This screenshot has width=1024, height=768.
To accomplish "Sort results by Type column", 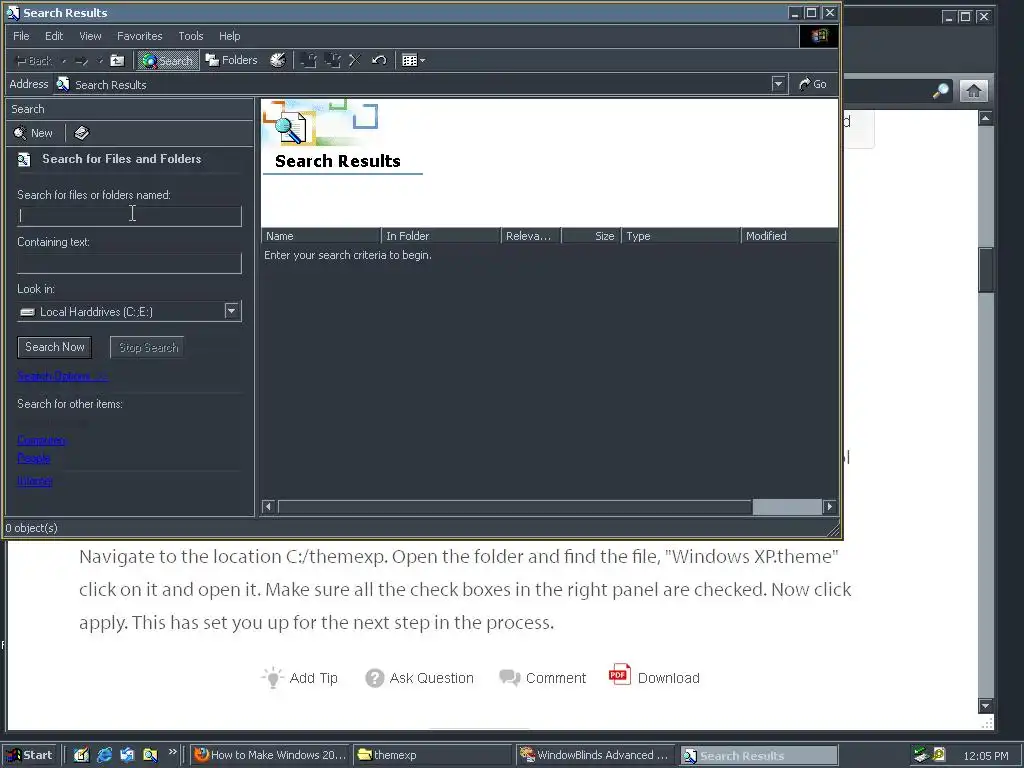I will [x=681, y=236].
